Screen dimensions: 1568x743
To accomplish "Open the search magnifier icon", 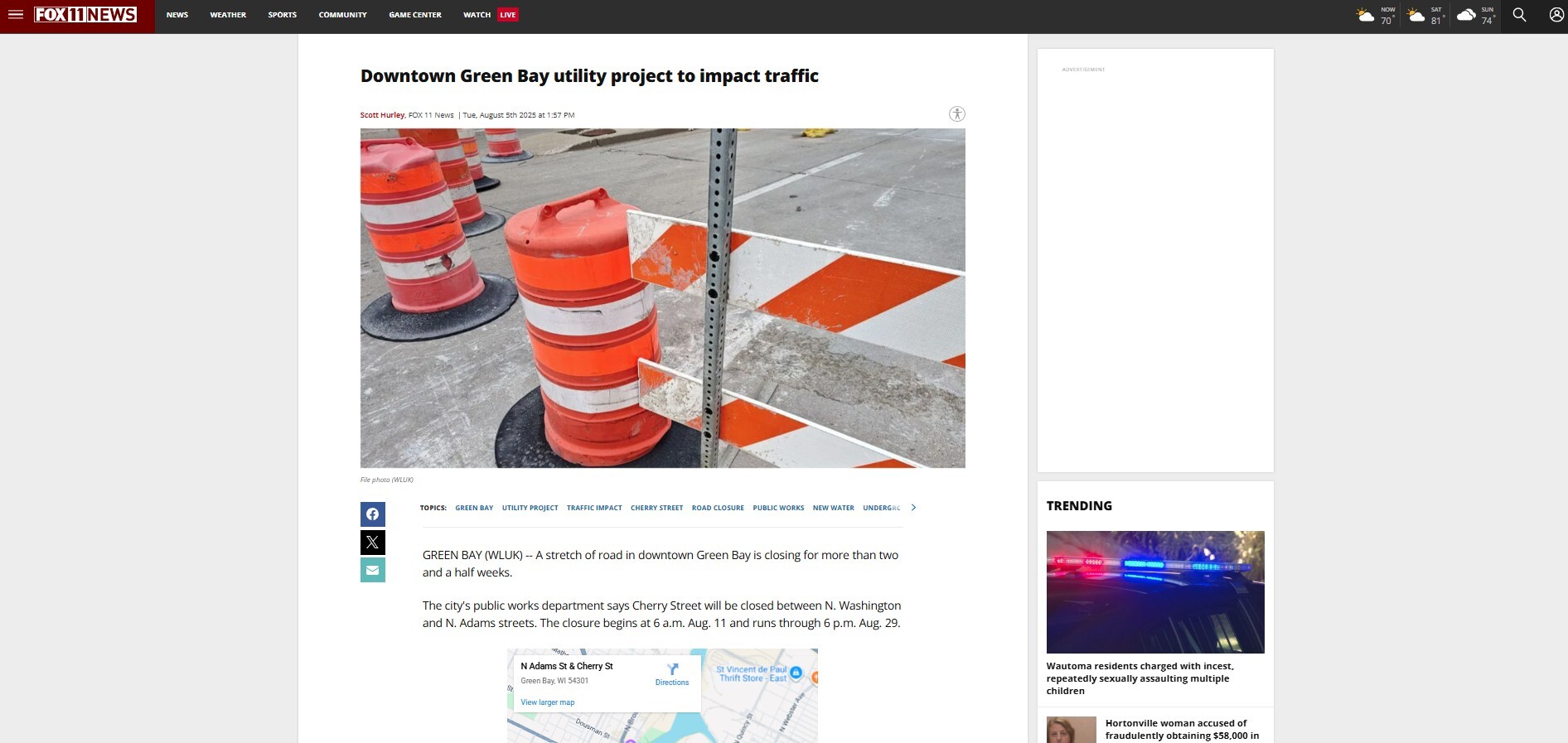I will [1519, 15].
